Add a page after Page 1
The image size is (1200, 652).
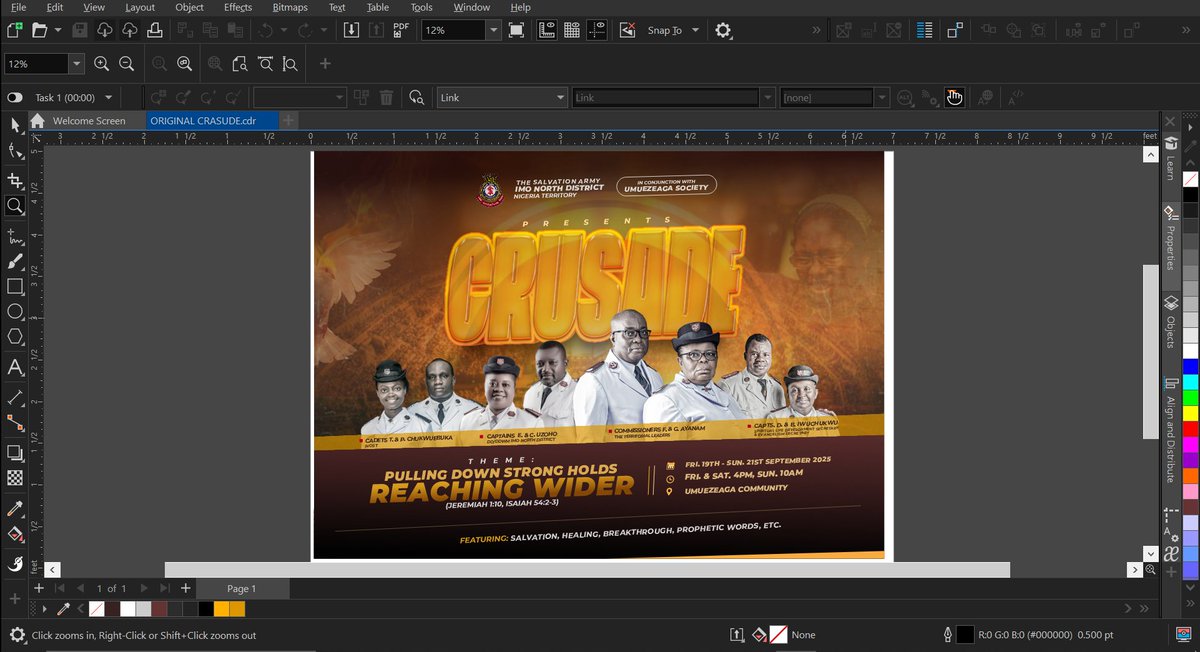185,588
